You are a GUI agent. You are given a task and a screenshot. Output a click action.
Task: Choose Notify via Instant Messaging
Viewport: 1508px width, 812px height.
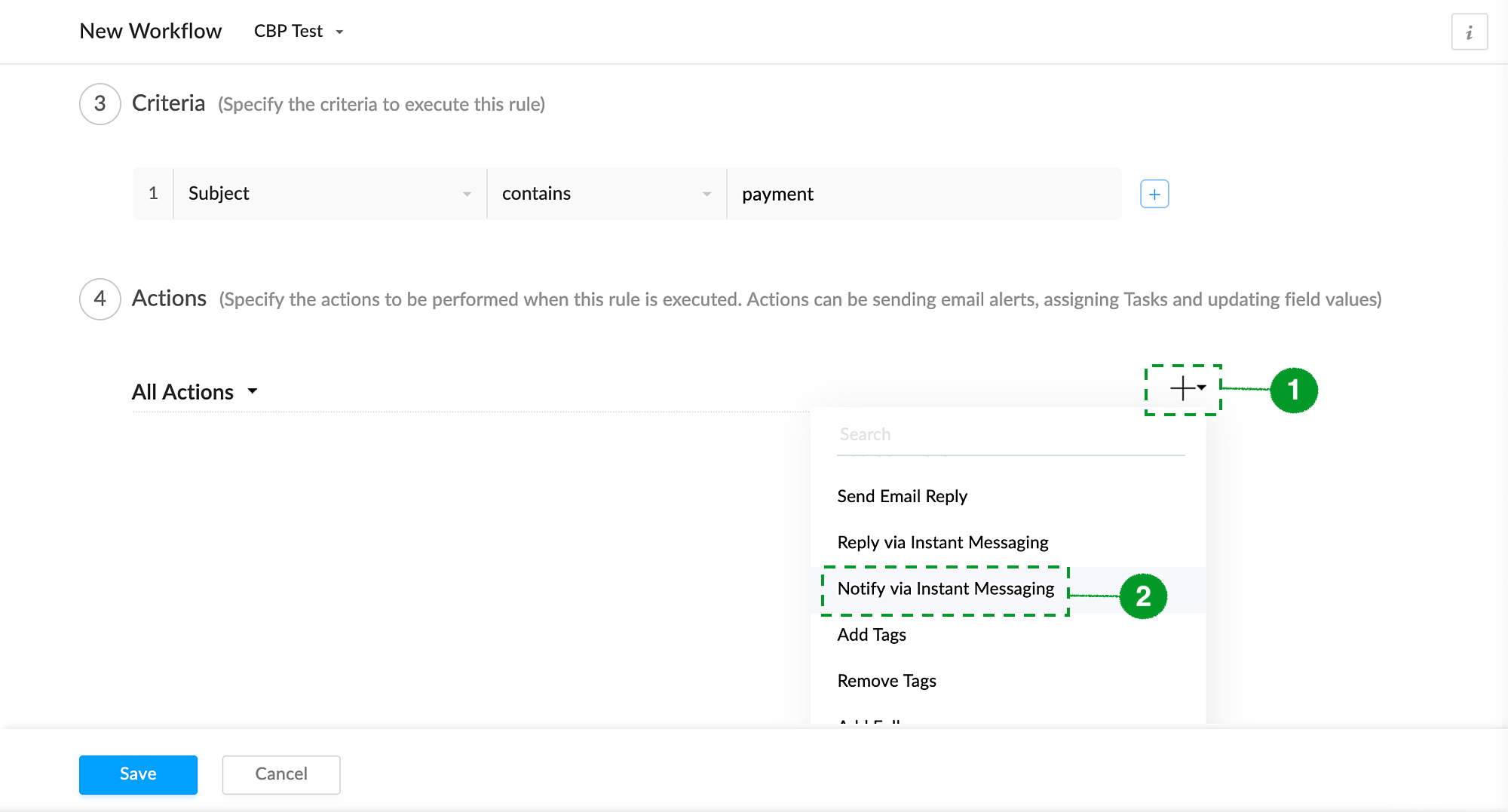click(946, 589)
